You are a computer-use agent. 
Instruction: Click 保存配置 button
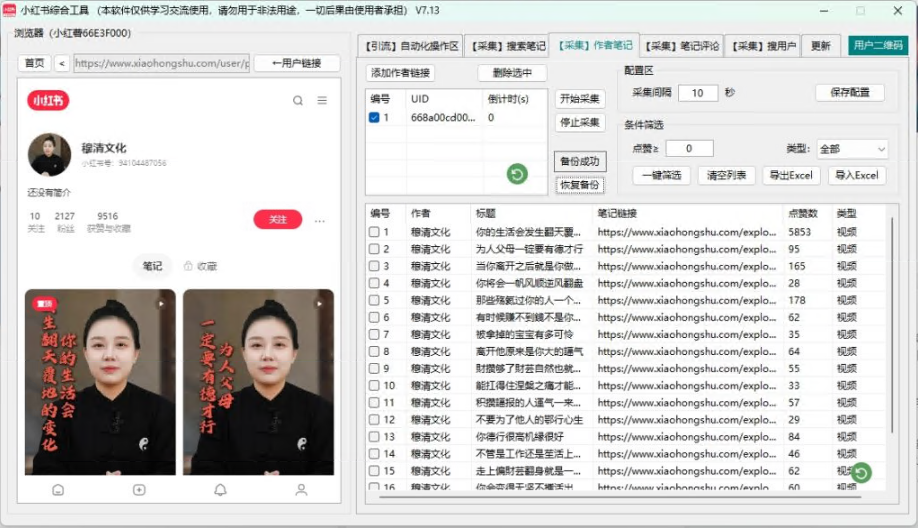pyautogui.click(x=850, y=92)
